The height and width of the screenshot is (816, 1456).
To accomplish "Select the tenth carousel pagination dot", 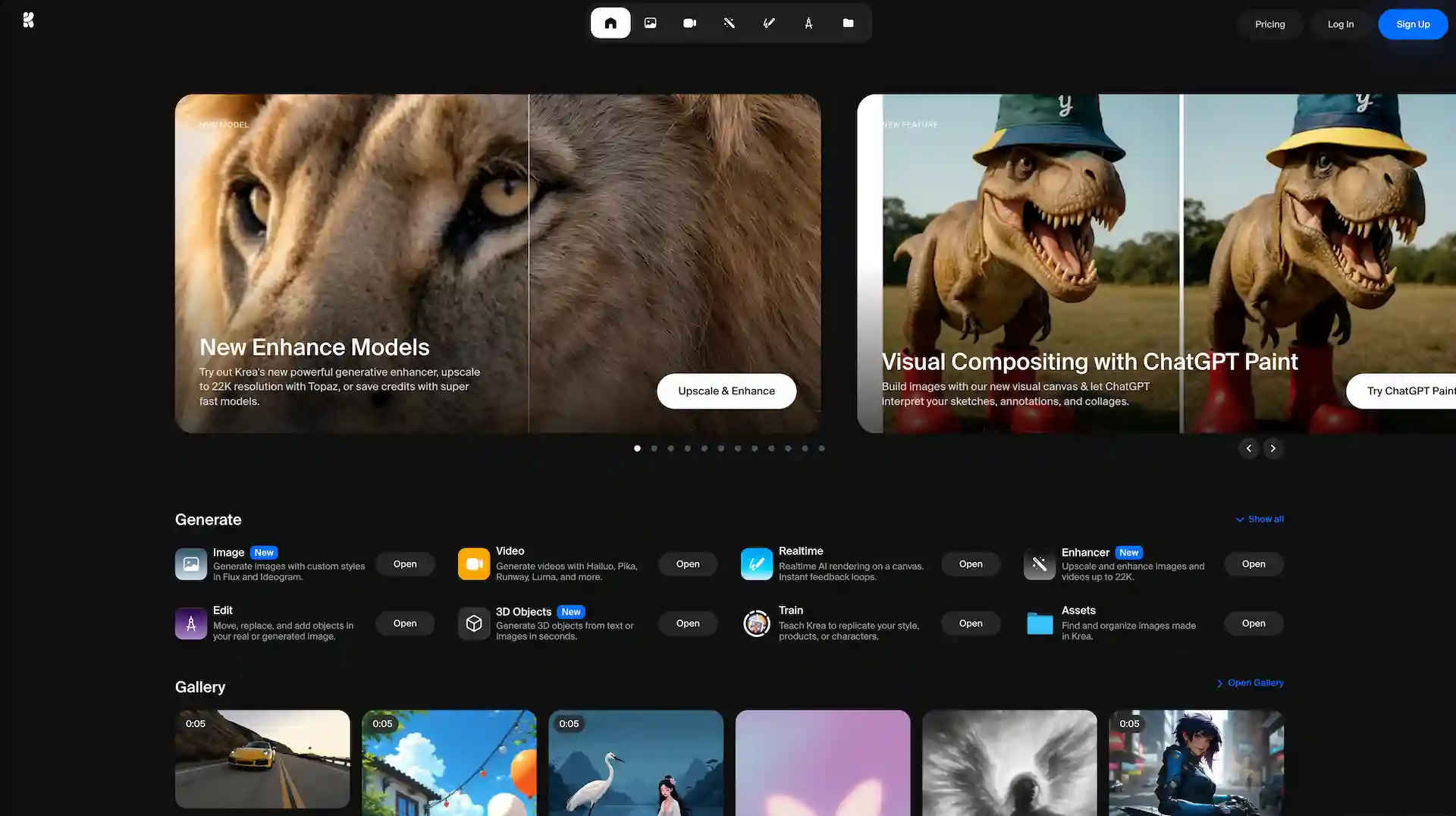I will pyautogui.click(x=788, y=448).
